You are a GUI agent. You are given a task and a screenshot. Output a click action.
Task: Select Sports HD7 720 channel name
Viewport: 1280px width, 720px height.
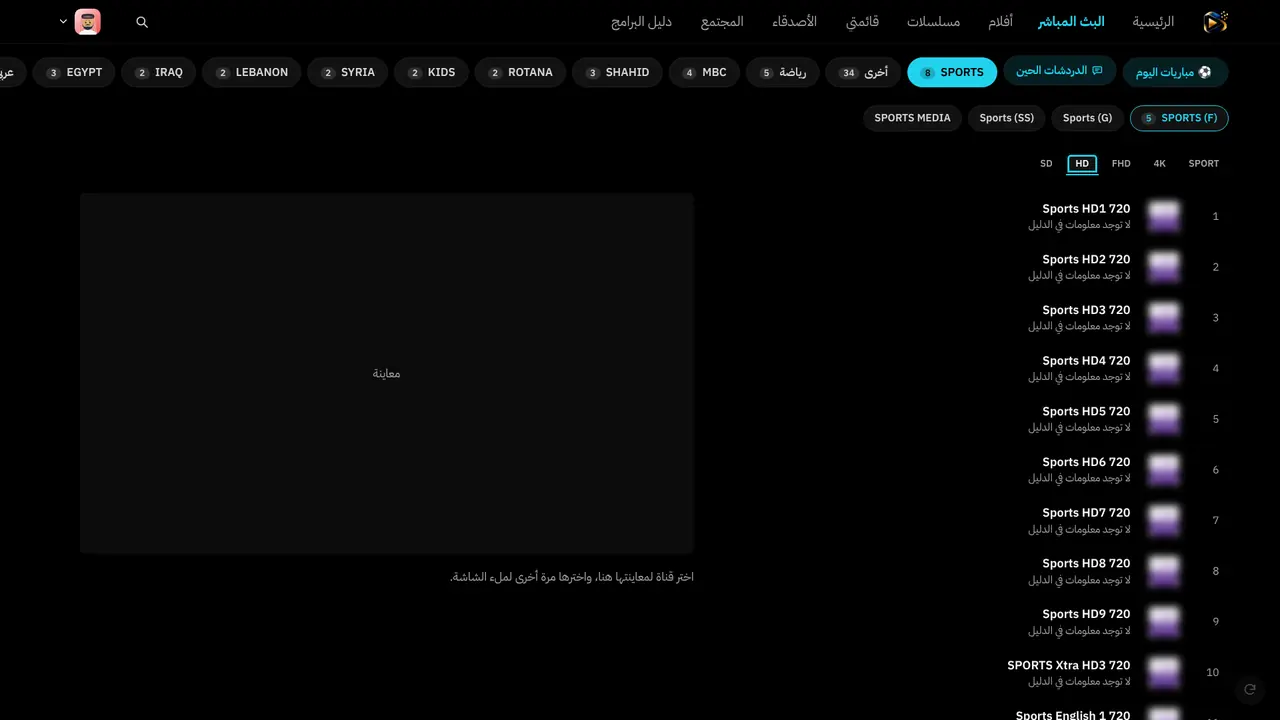click(x=1086, y=513)
